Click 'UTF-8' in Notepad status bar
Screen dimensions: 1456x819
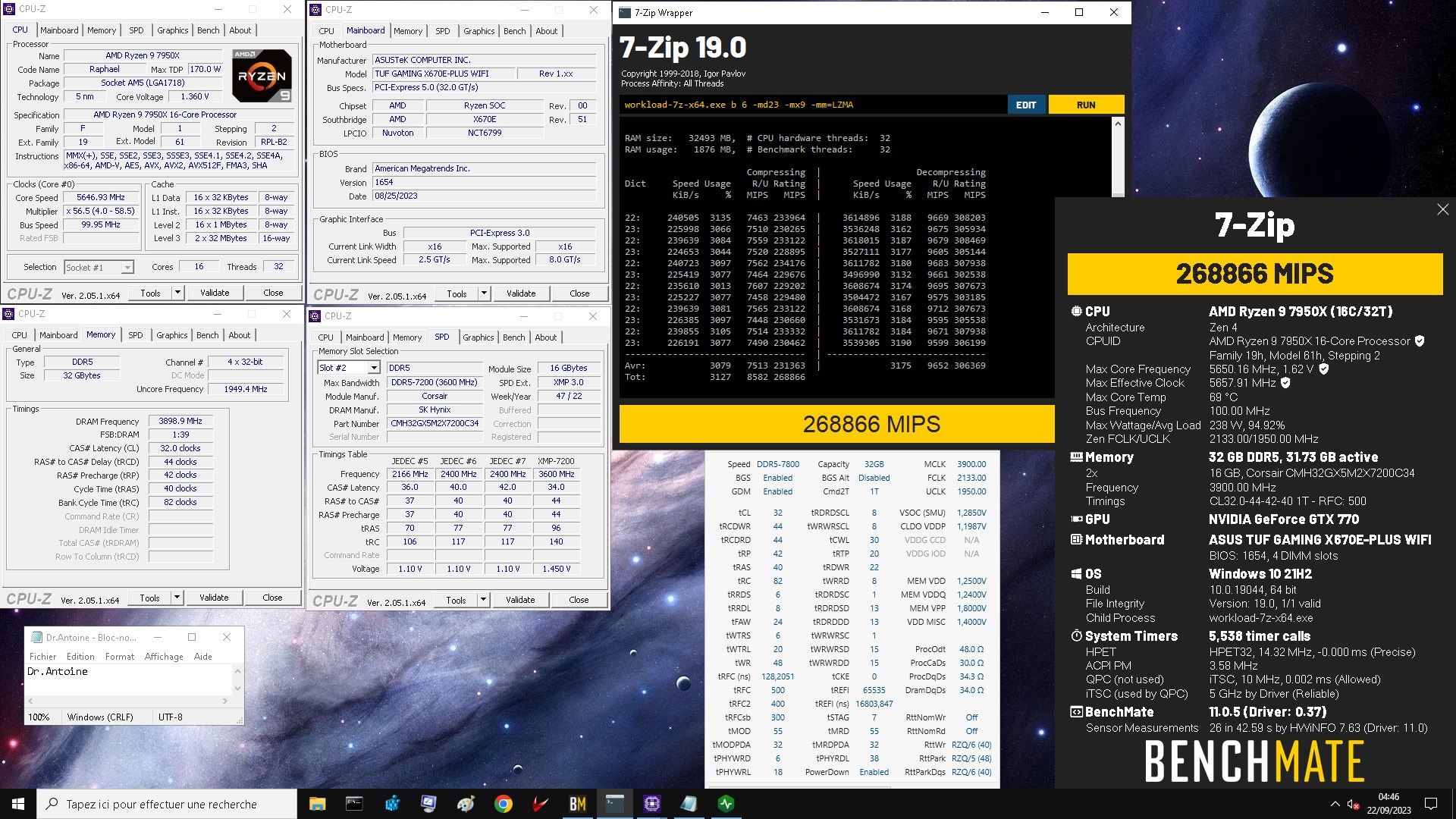click(x=171, y=717)
